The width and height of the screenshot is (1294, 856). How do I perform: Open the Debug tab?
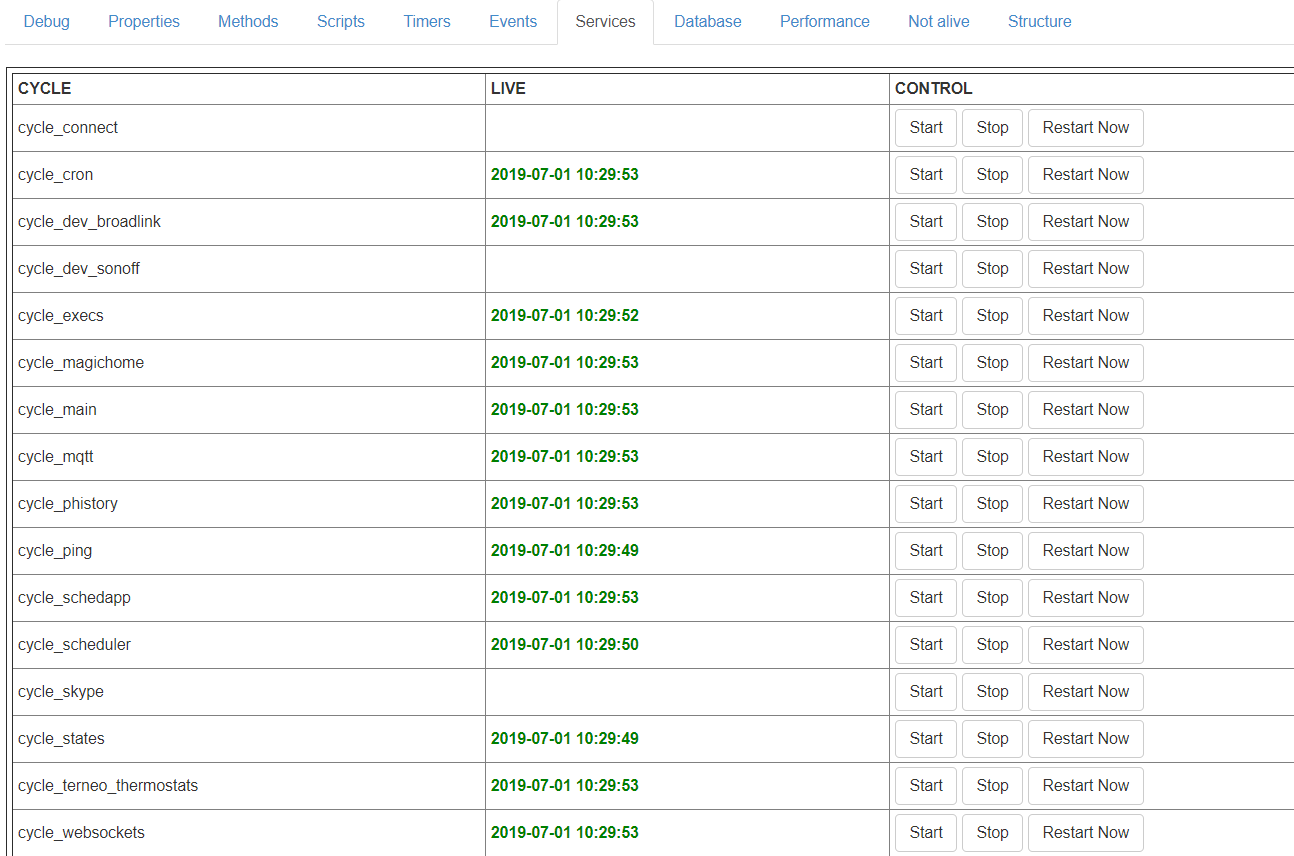pyautogui.click(x=47, y=21)
